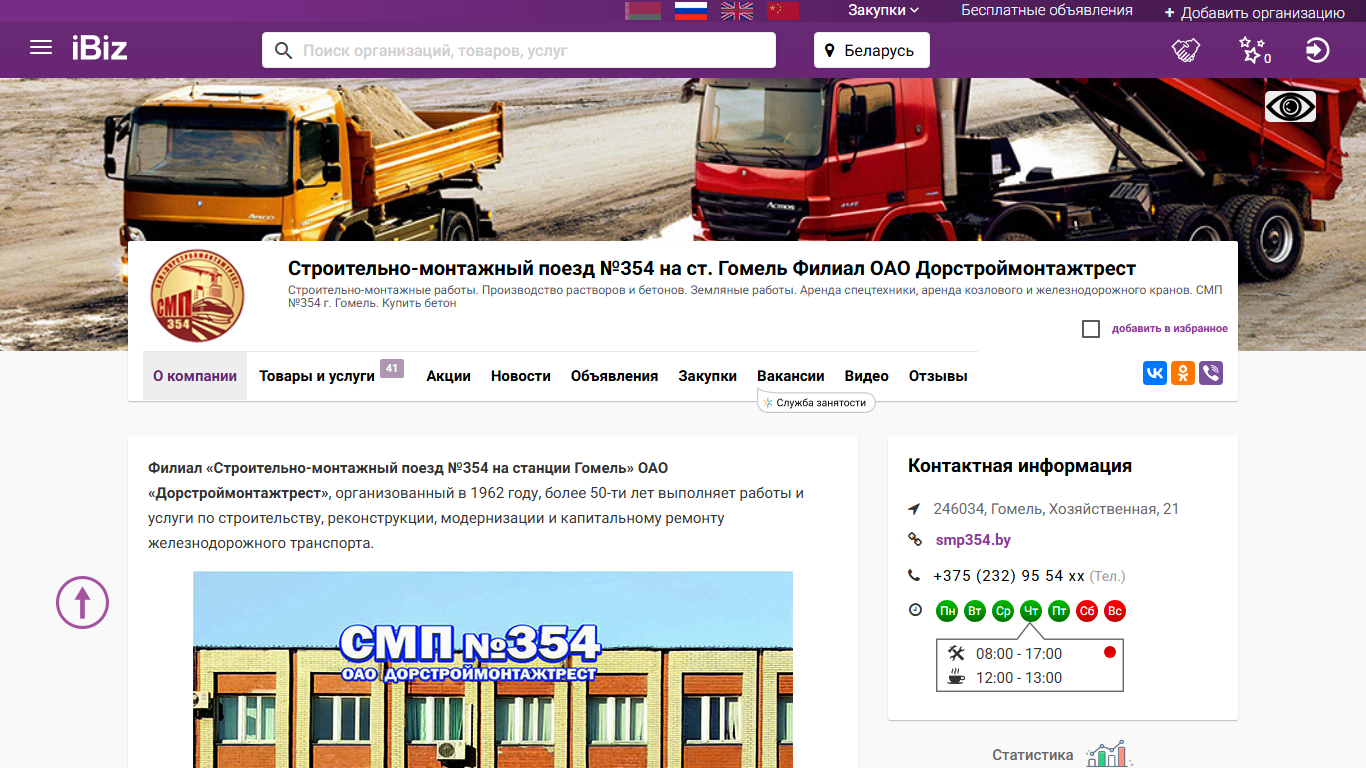Open the company Закупки tab

click(708, 376)
